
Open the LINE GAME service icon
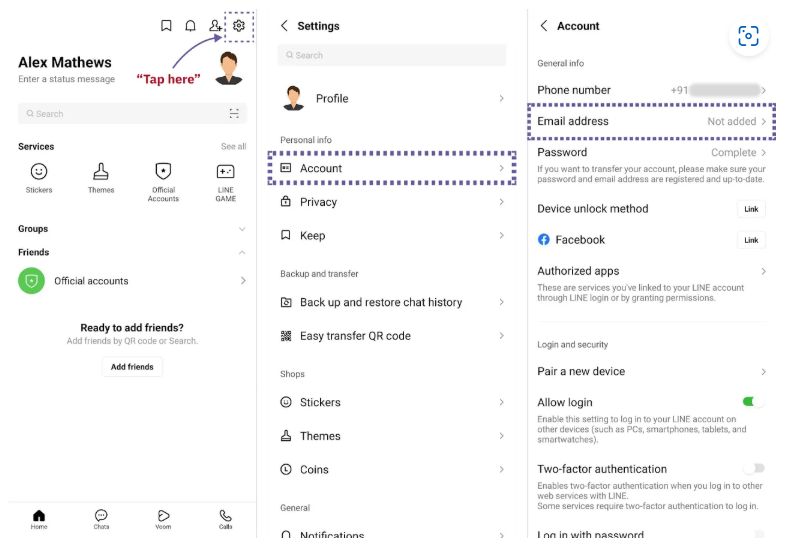click(x=226, y=172)
